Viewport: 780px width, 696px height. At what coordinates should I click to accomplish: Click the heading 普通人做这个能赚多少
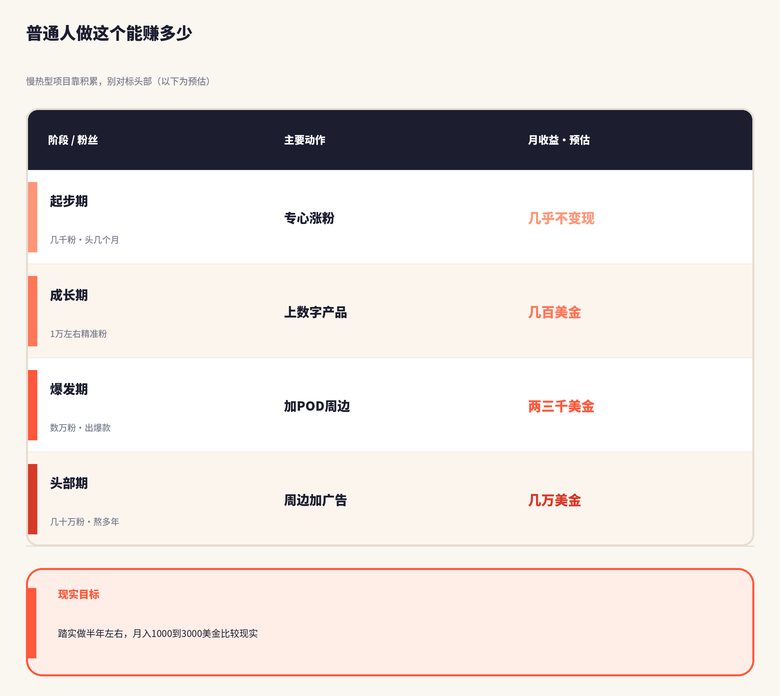tap(109, 33)
